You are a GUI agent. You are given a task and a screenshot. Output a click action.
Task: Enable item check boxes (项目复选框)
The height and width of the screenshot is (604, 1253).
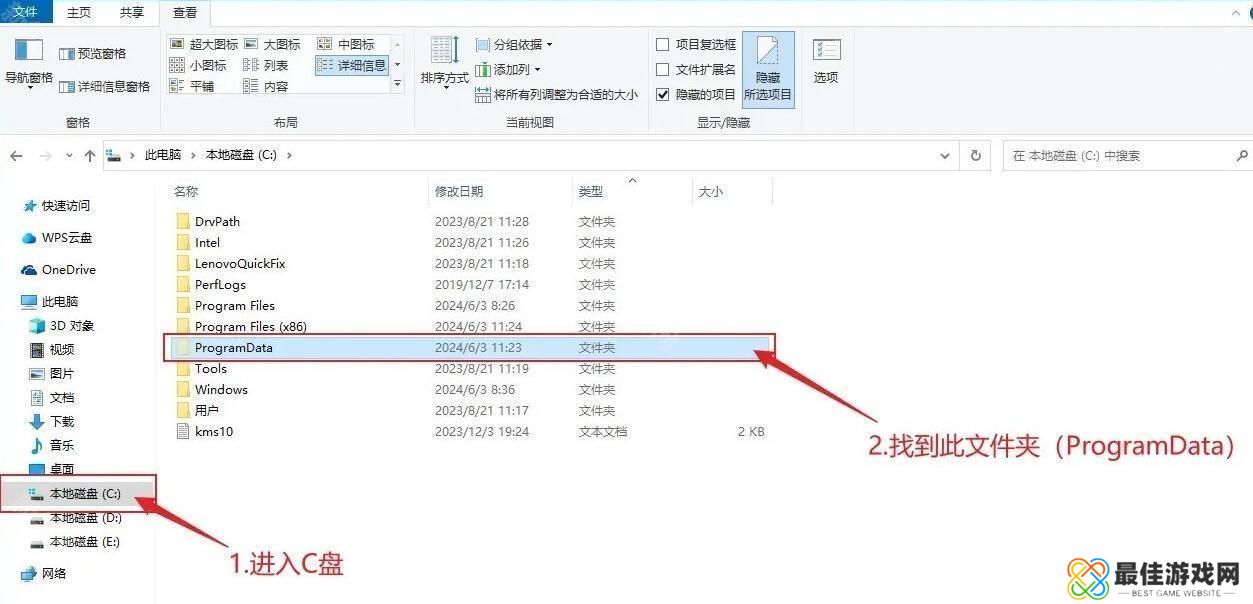[x=662, y=45]
